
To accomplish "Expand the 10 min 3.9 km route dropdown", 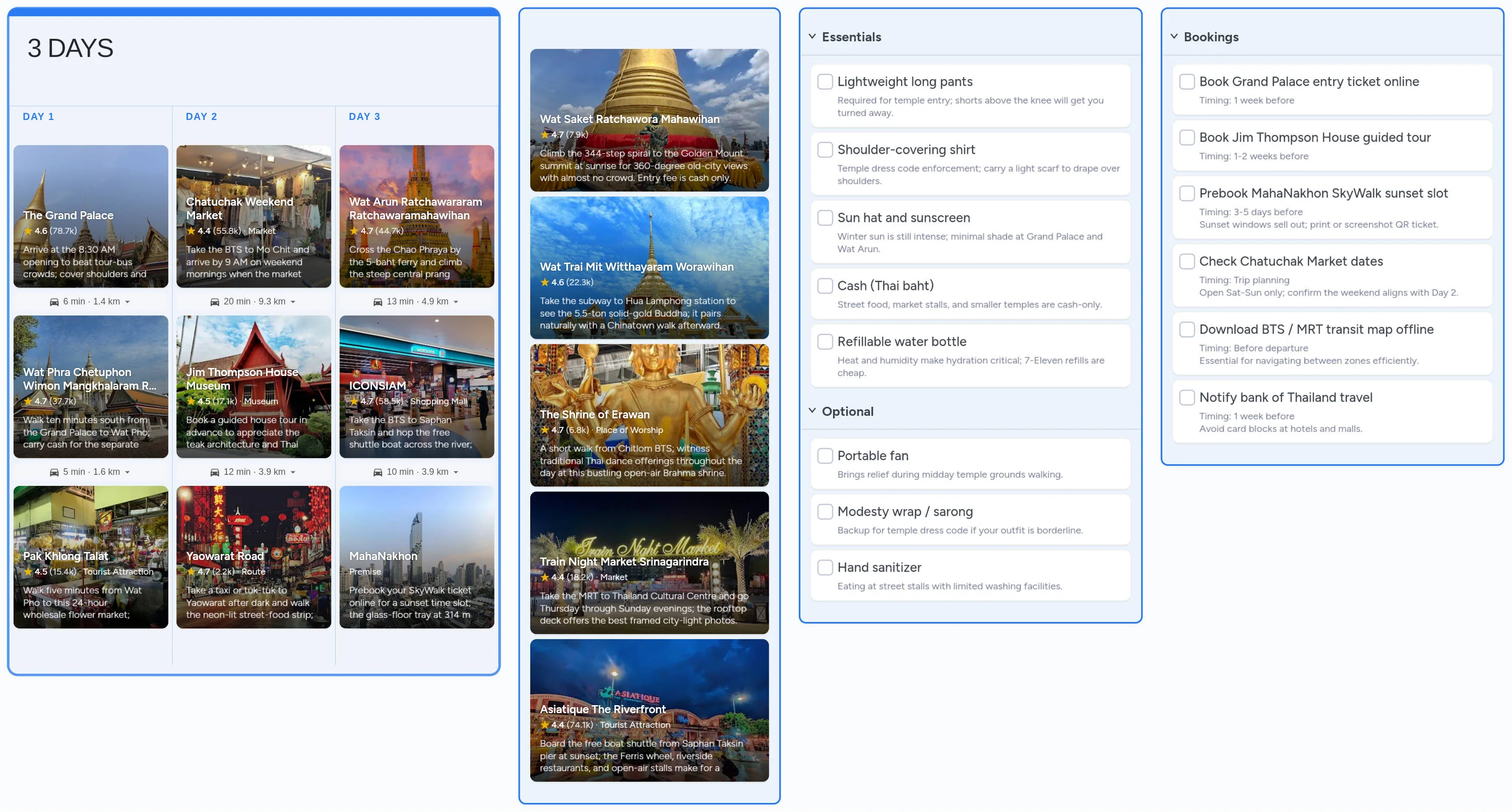I will pyautogui.click(x=456, y=472).
